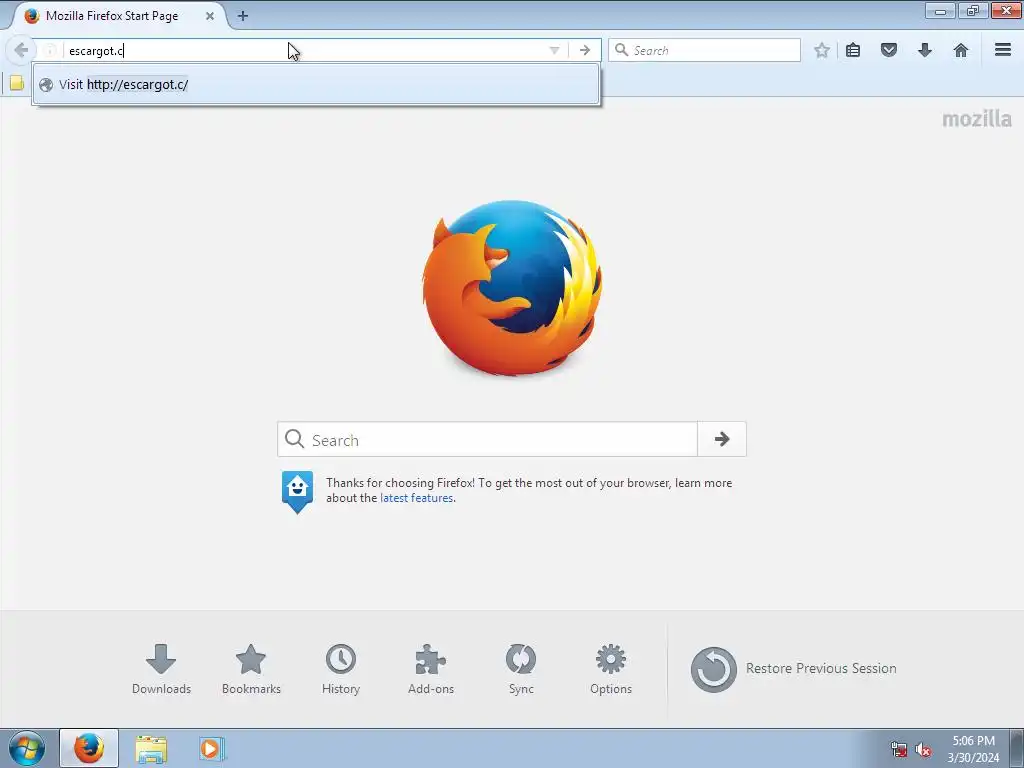Show bookmarks list icon in the toolbar
This screenshot has height=768, width=1024.
point(853,50)
